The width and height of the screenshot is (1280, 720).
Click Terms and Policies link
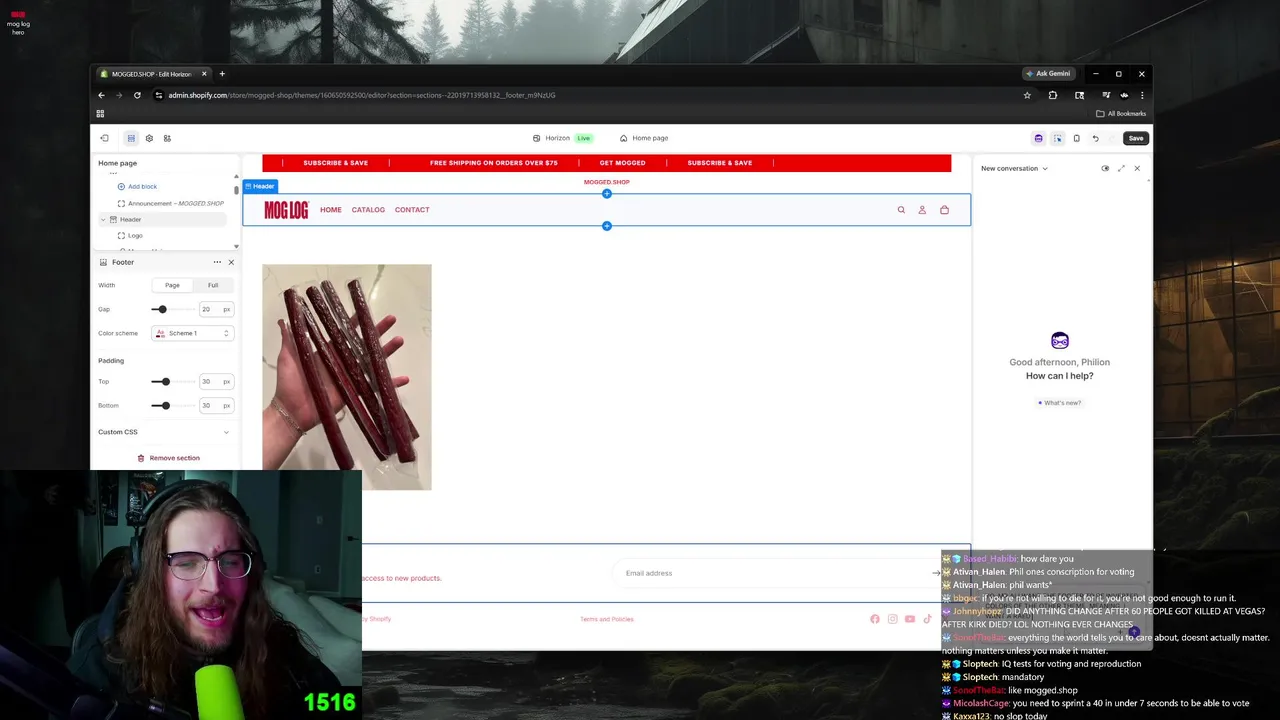pos(607,619)
